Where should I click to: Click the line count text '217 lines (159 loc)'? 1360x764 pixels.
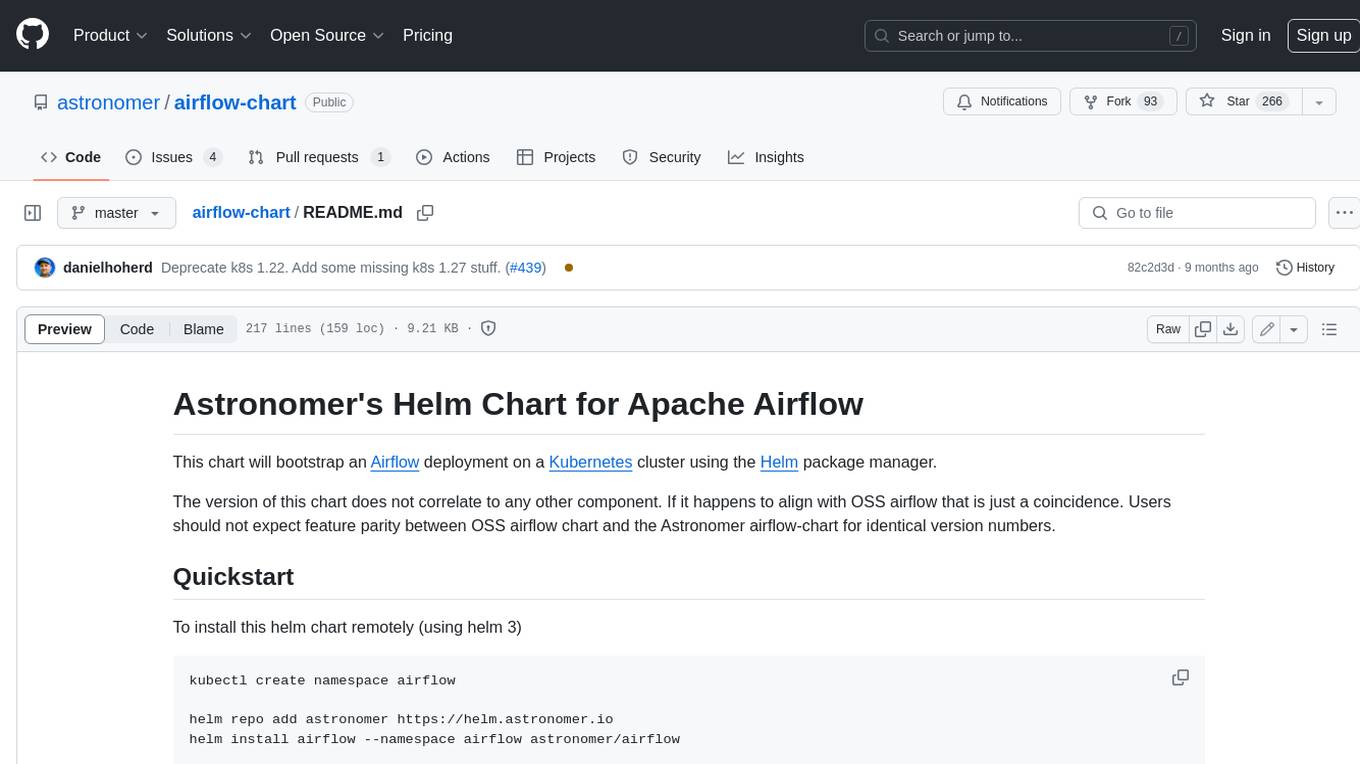tap(315, 328)
